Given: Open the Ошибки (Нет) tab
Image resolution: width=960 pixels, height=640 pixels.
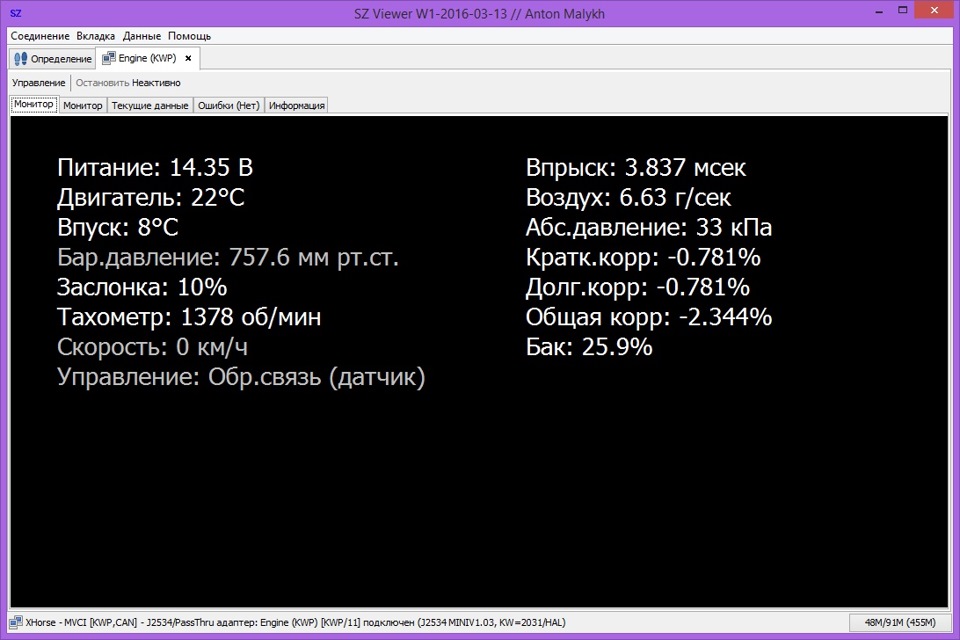Looking at the screenshot, I should tap(228, 105).
